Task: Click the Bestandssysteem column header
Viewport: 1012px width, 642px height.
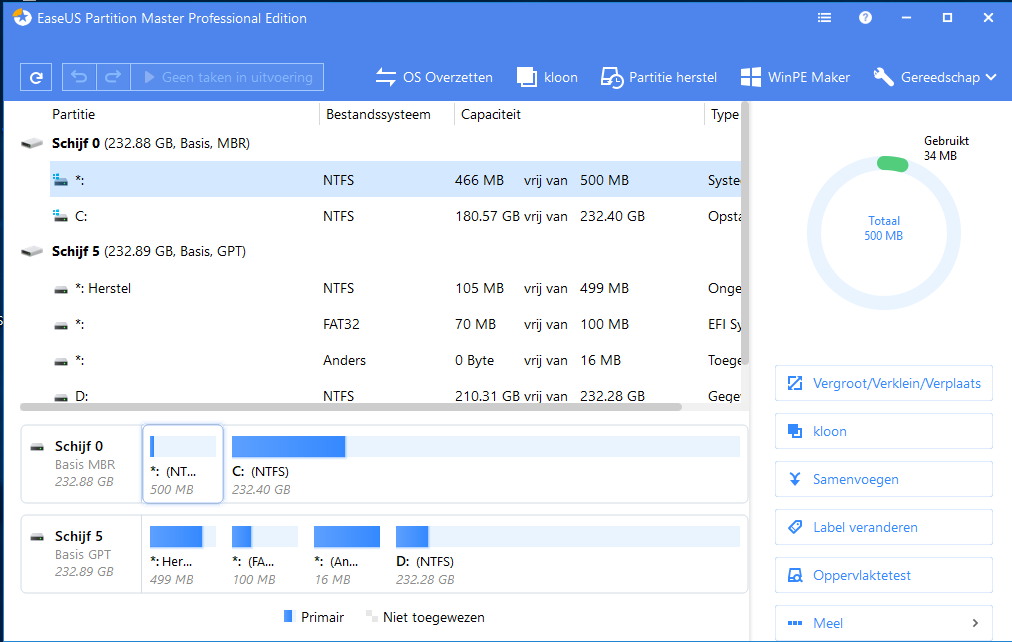Action: [378, 114]
